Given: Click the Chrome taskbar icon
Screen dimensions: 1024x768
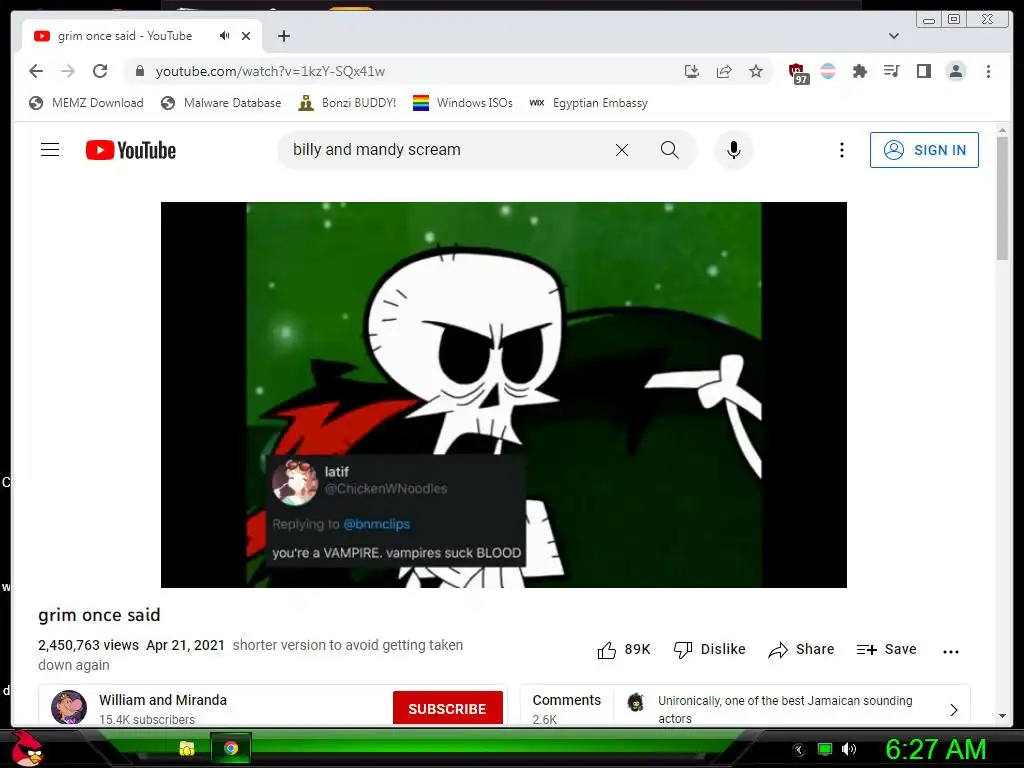Looking at the screenshot, I should (x=231, y=748).
